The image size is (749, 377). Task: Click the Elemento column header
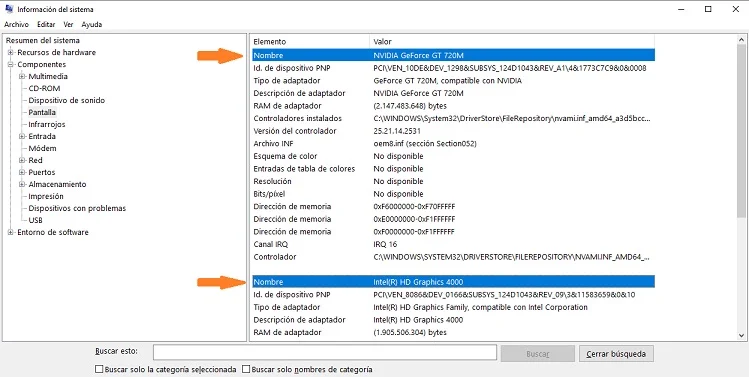310,42
